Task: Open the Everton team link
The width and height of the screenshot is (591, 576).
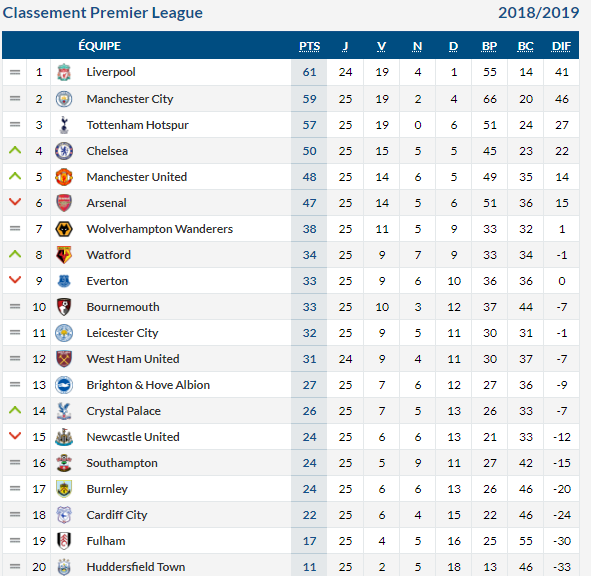Action: click(x=107, y=281)
